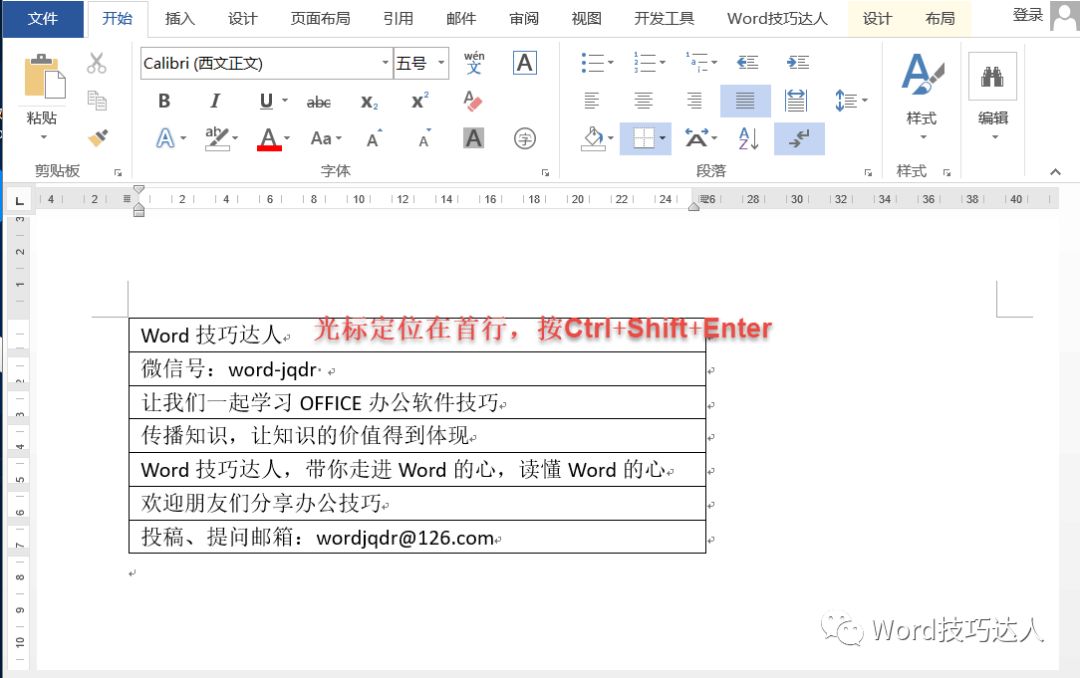Image resolution: width=1080 pixels, height=678 pixels.
Task: Switch to the 页面布局 tab
Action: click(320, 19)
